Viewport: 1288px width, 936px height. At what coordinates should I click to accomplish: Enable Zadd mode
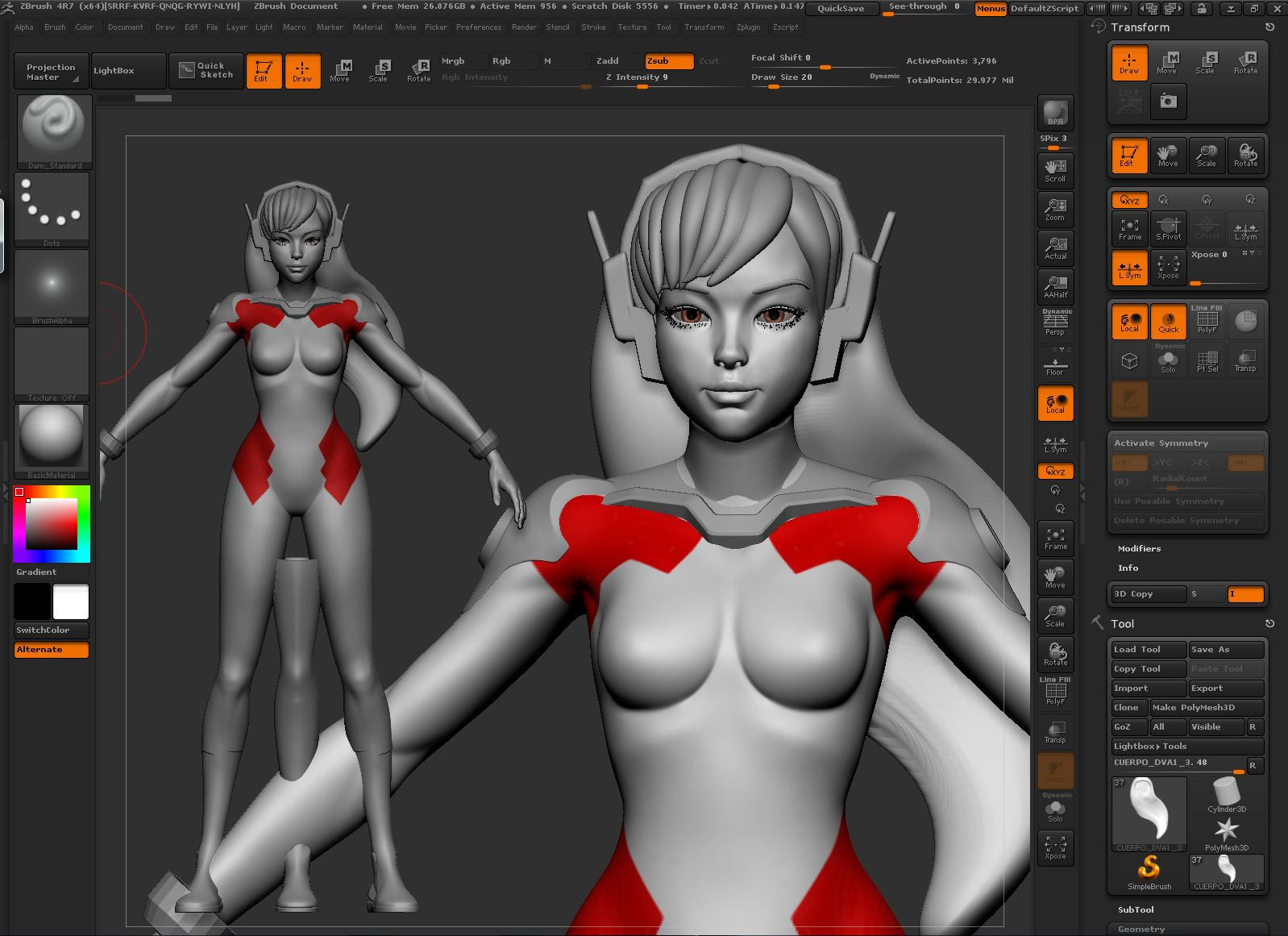[619, 60]
